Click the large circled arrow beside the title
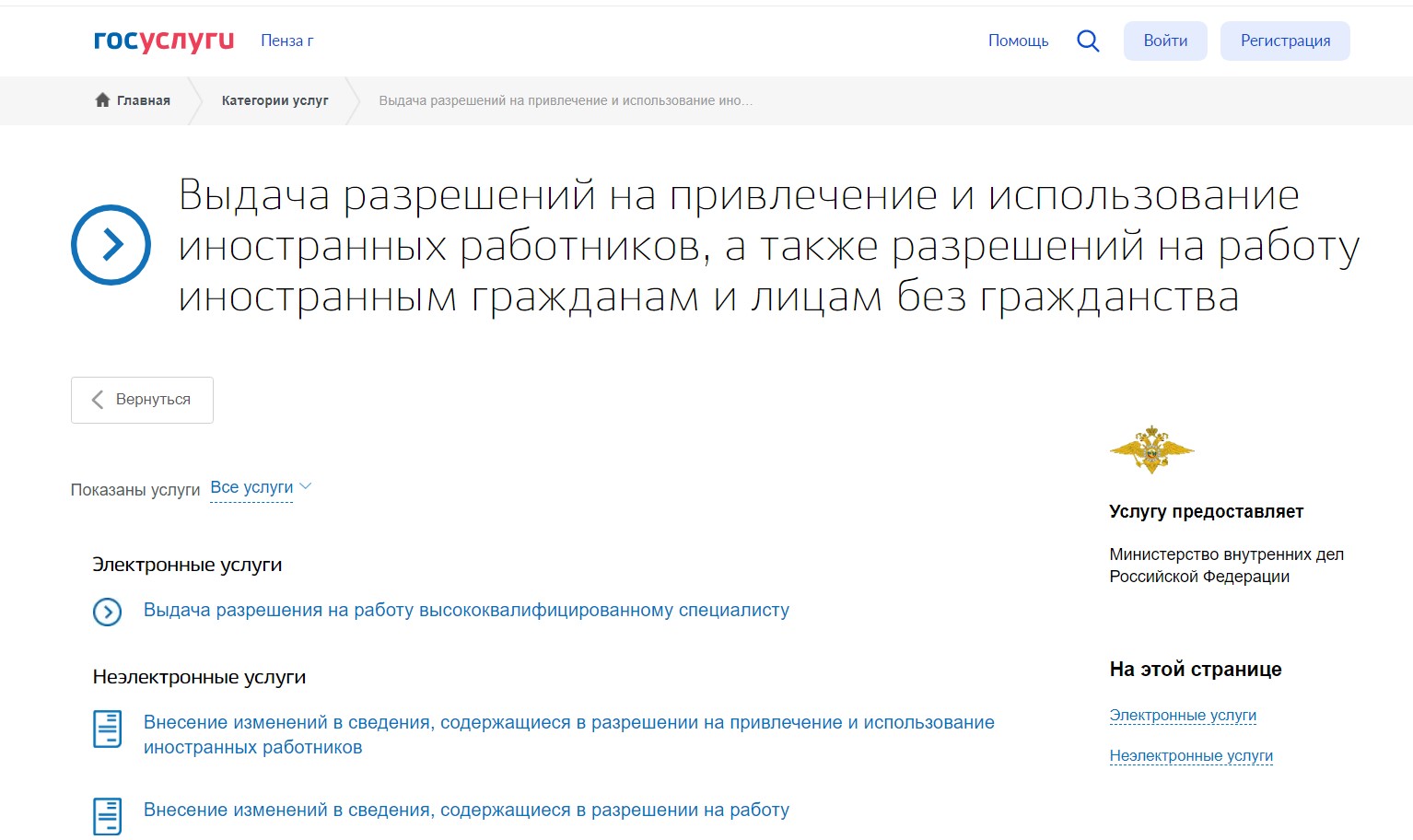The width and height of the screenshot is (1413, 840). click(111, 245)
